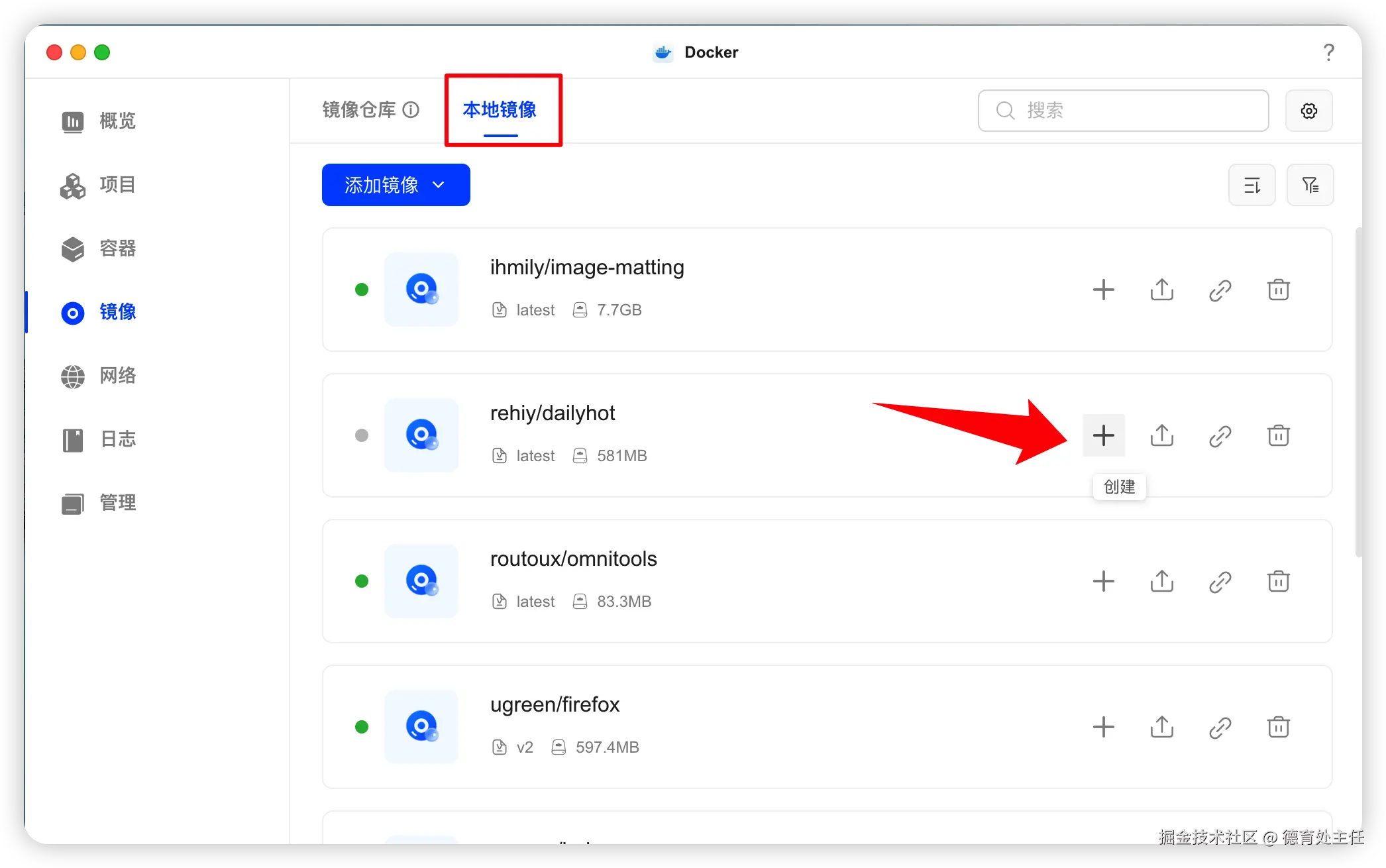Click the 597.4MB size value
The width and height of the screenshot is (1386, 868).
point(608,747)
